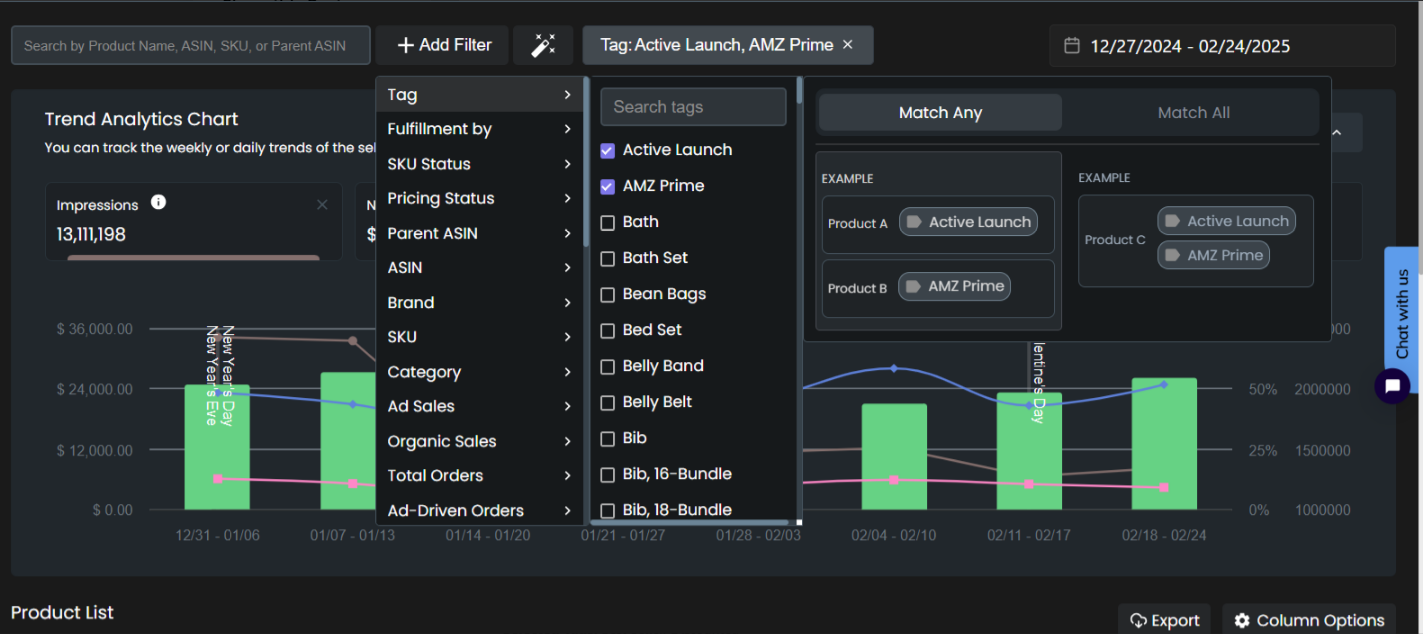
Task: Uncheck the AMZ Prime tag checkbox
Action: coord(607,186)
